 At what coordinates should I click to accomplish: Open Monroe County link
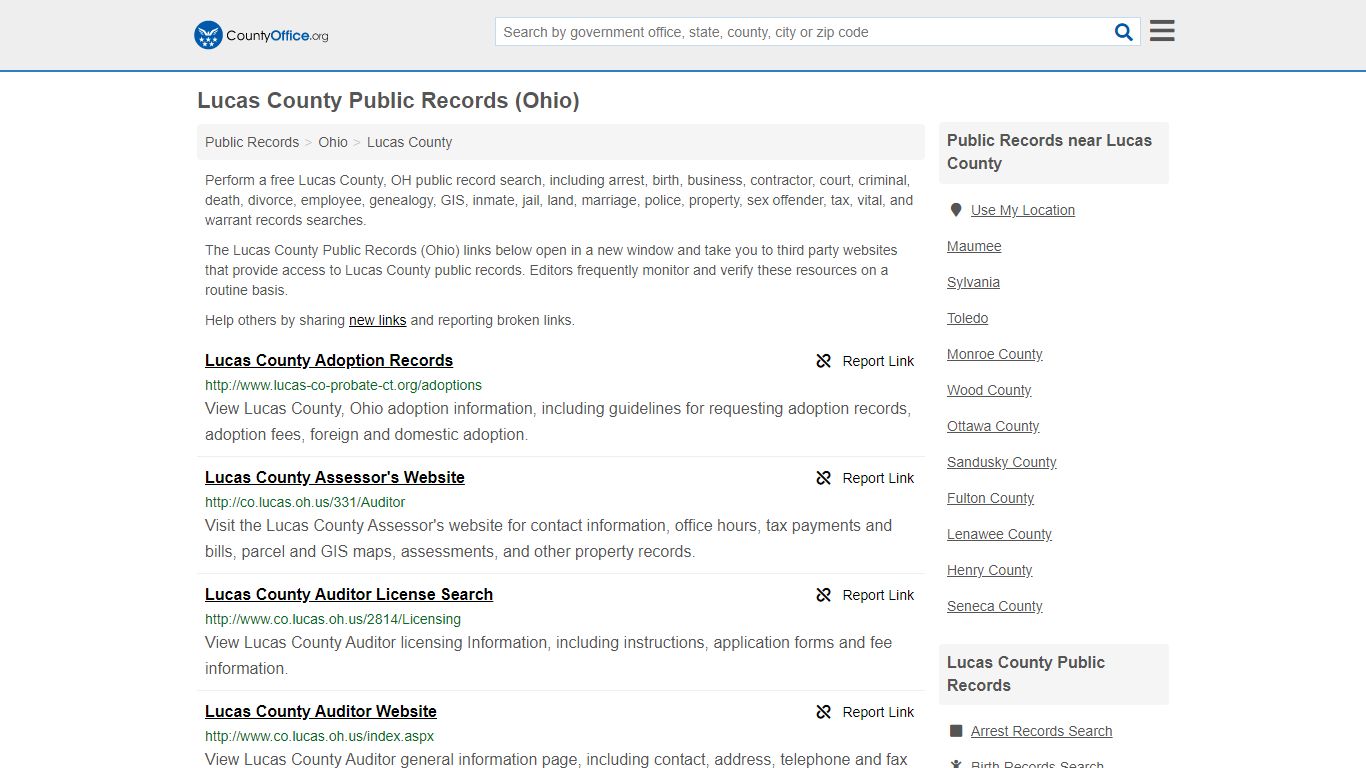click(x=994, y=354)
